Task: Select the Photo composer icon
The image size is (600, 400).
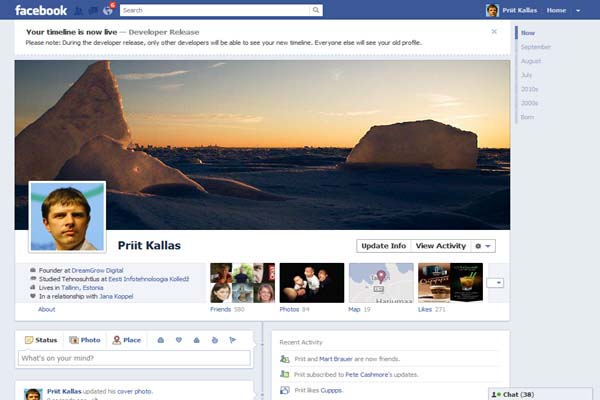Action: pos(85,340)
